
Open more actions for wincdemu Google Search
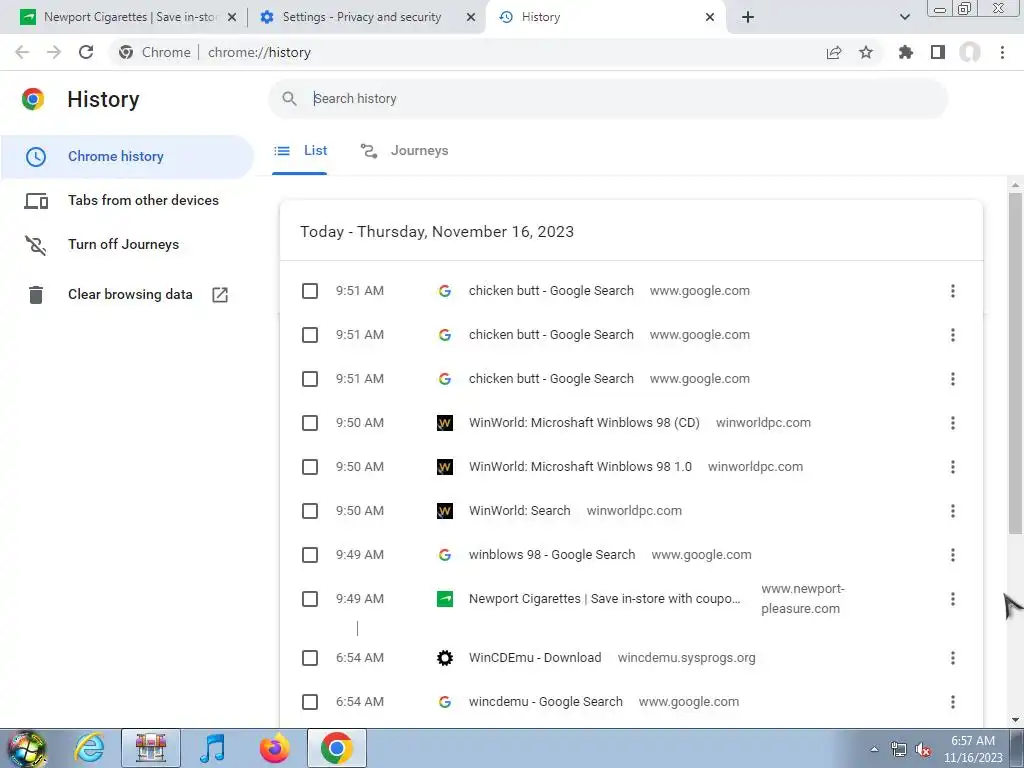pos(953,702)
